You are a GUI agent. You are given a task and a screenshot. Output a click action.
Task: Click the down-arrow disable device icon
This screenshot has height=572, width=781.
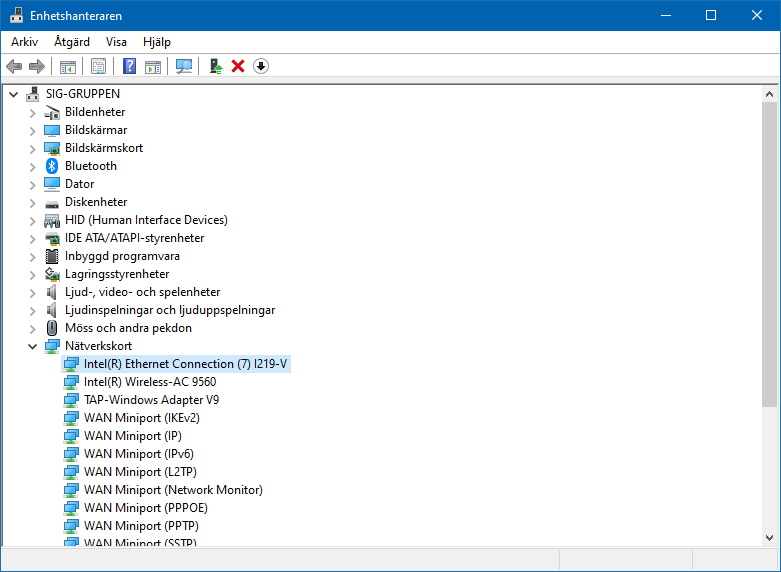pyautogui.click(x=261, y=66)
